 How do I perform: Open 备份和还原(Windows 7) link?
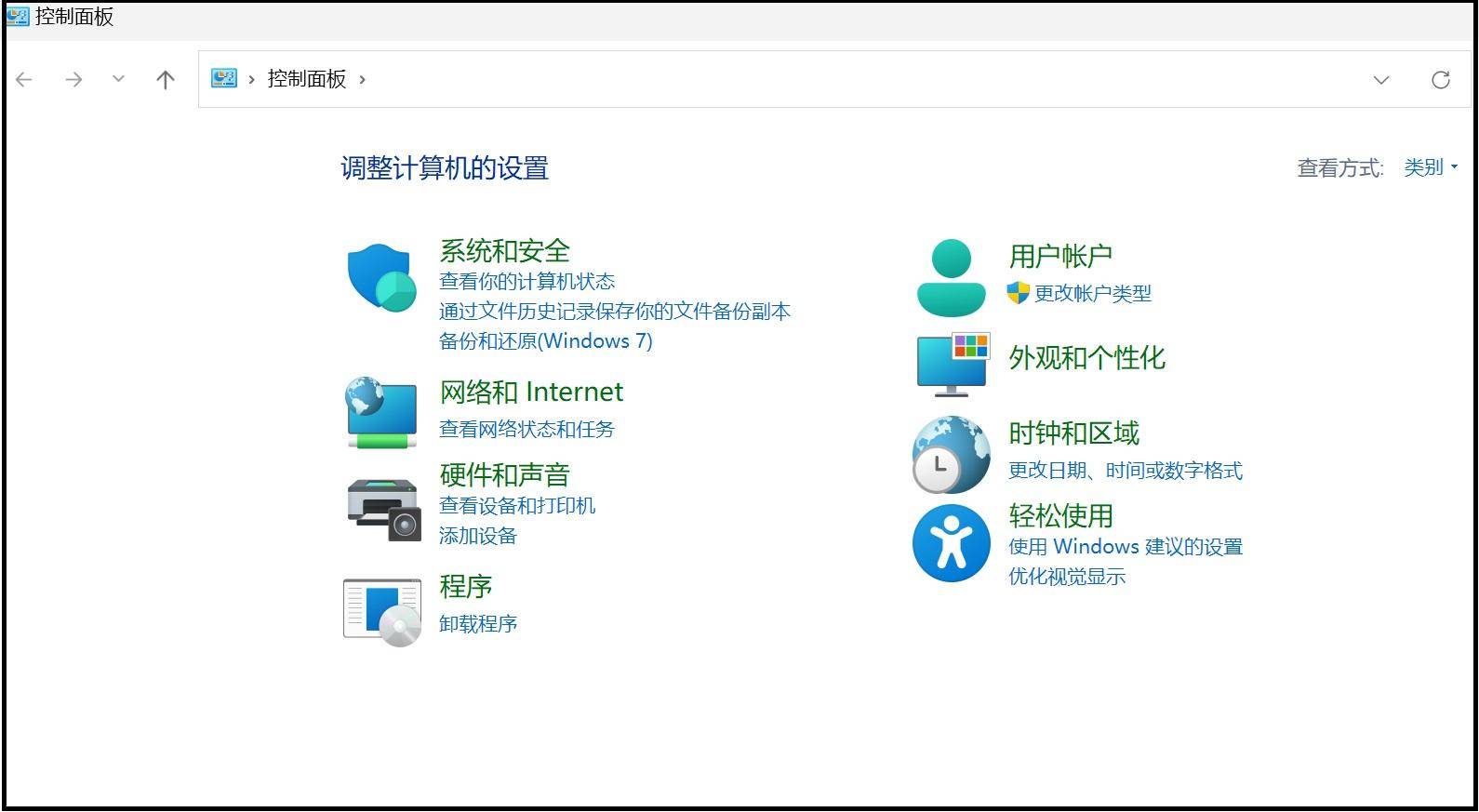point(546,341)
